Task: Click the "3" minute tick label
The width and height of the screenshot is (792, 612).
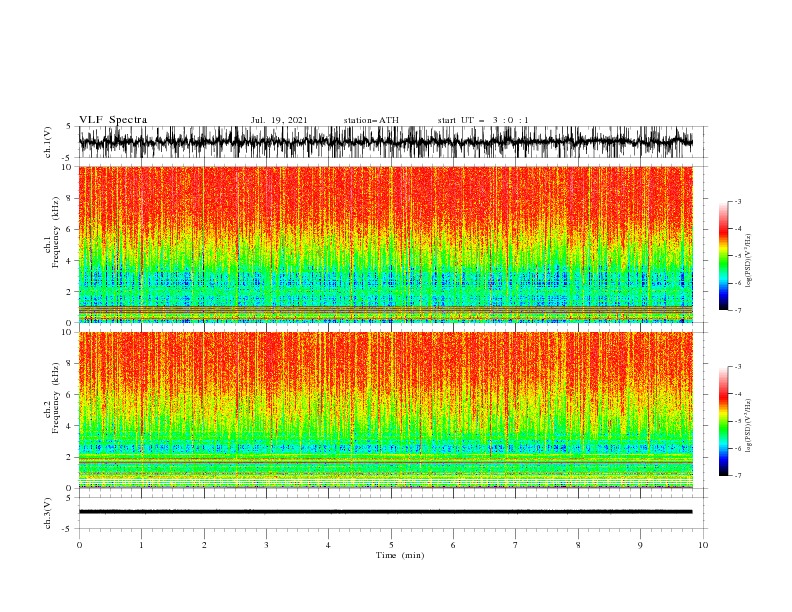Action: (266, 545)
